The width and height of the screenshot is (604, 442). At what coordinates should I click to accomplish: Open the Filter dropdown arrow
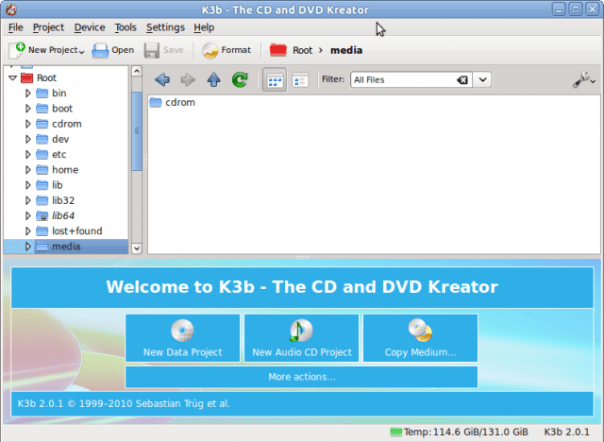(x=483, y=80)
